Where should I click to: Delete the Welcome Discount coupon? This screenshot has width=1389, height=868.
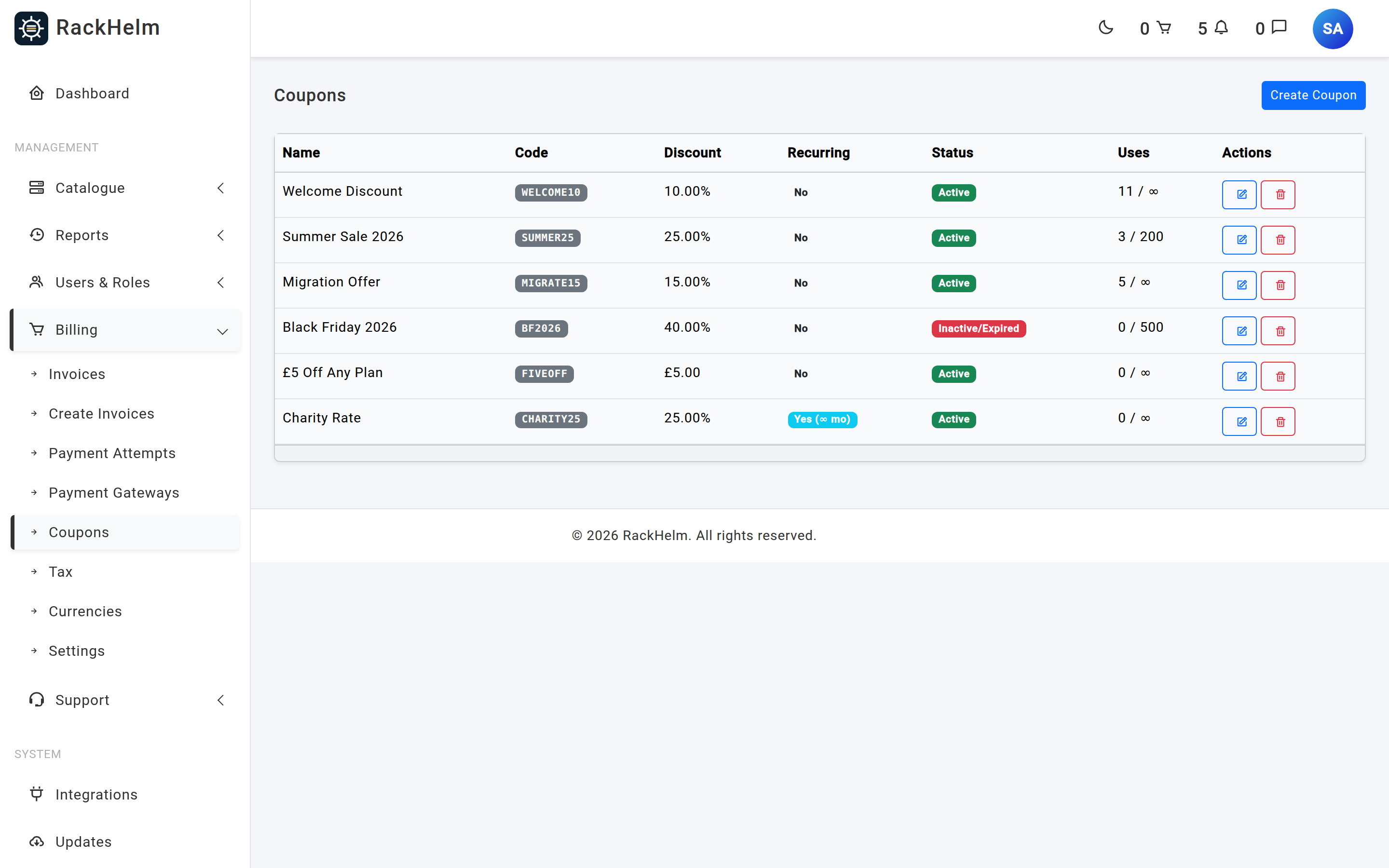point(1278,195)
